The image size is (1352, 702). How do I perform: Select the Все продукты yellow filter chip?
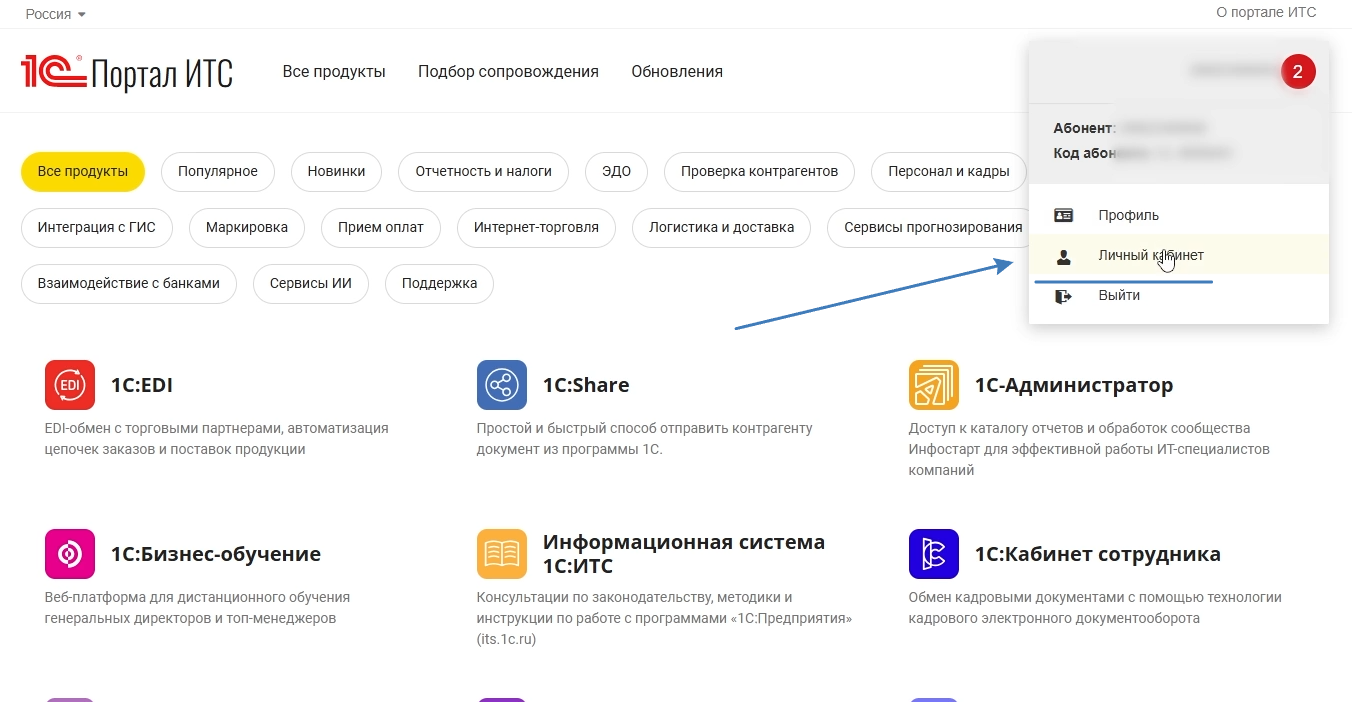pyautogui.click(x=83, y=171)
